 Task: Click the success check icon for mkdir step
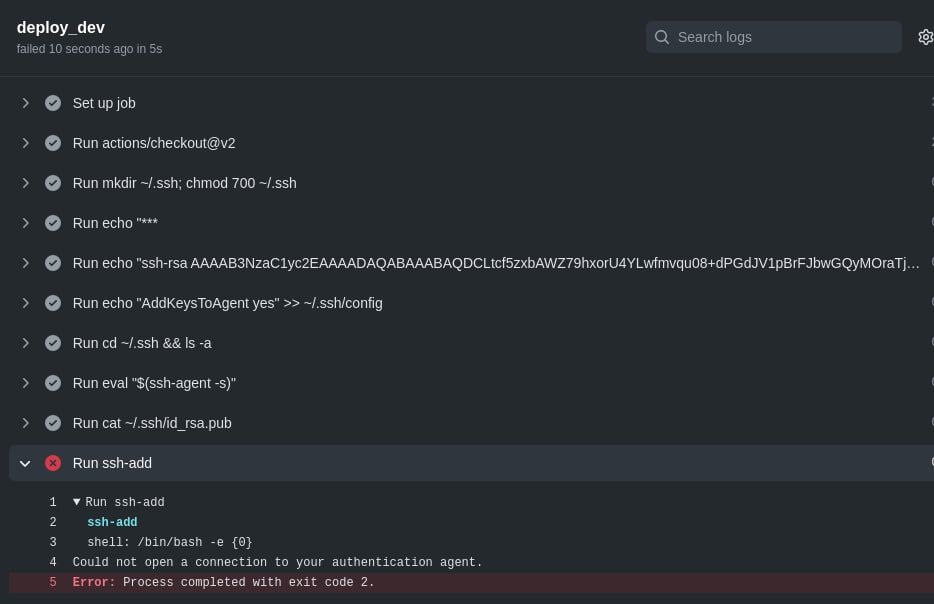click(x=53, y=183)
